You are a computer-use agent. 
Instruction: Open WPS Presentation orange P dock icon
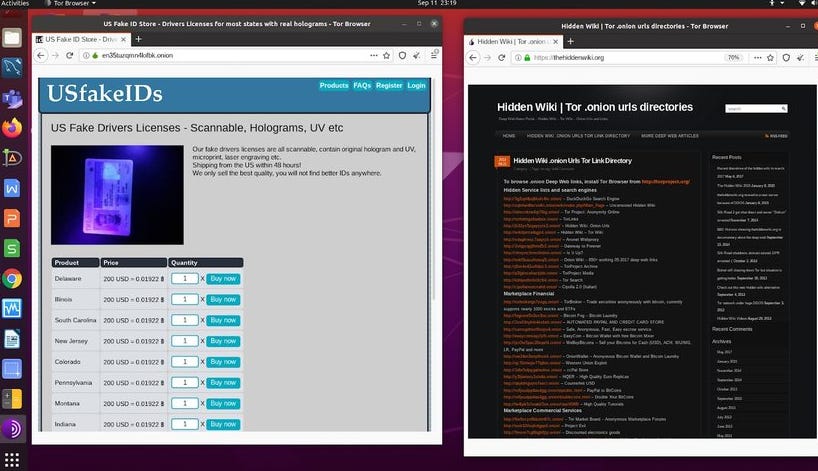[x=11, y=218]
